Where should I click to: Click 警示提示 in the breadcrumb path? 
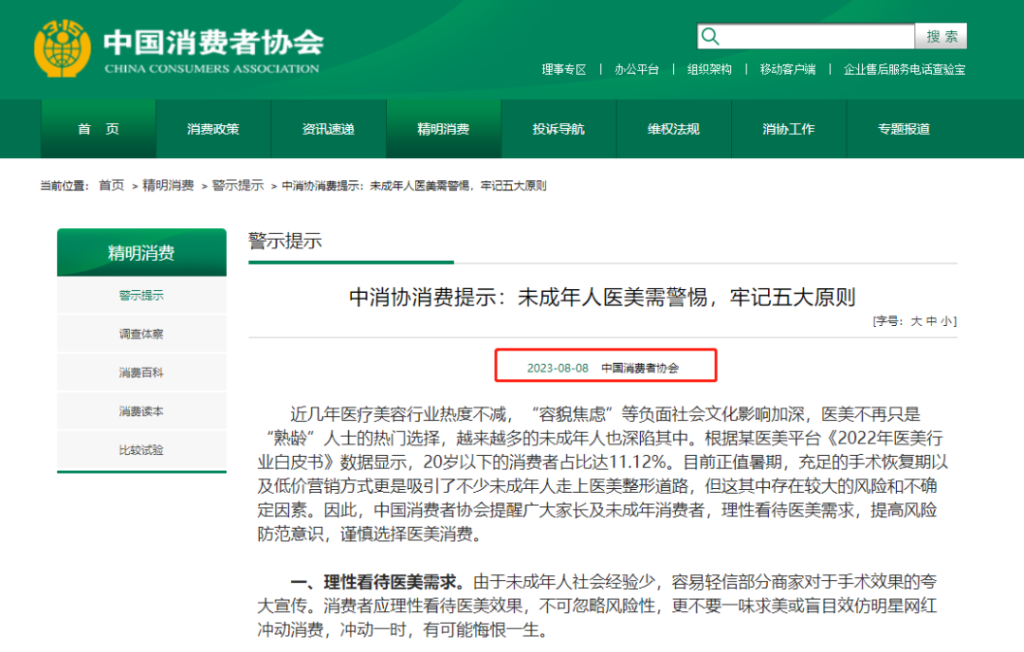tap(238, 186)
